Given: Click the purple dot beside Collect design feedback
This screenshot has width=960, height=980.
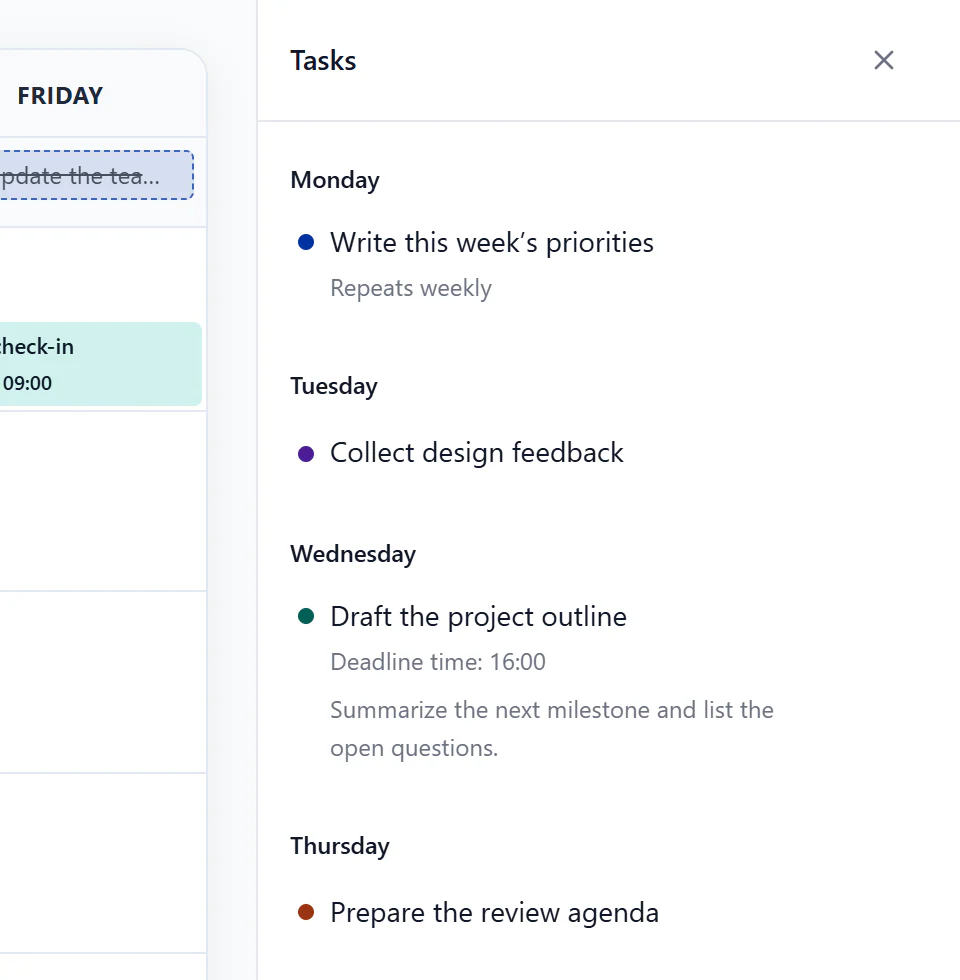Looking at the screenshot, I should 306,453.
